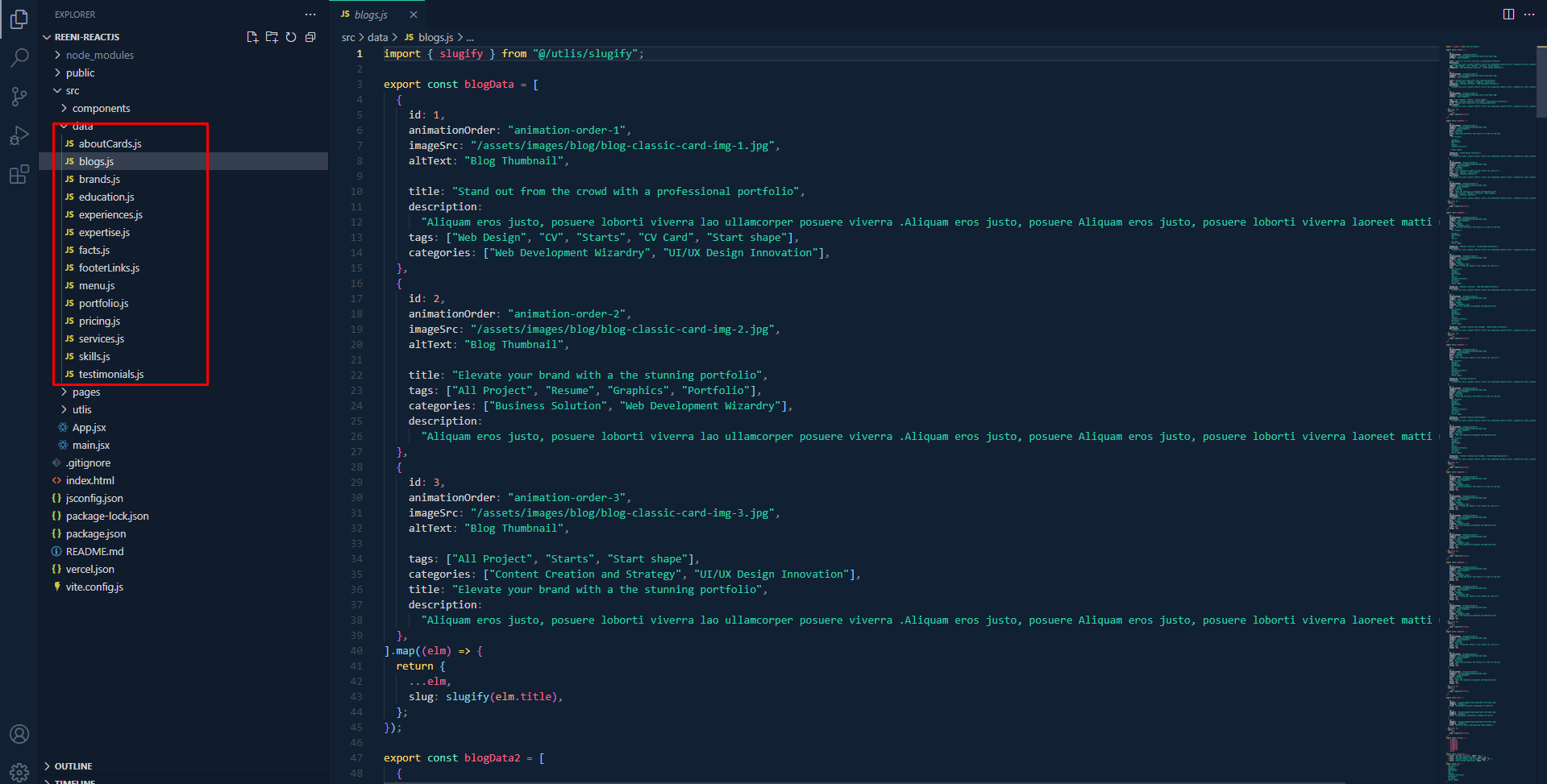
Task: Open the Extensions view
Action: (19, 174)
